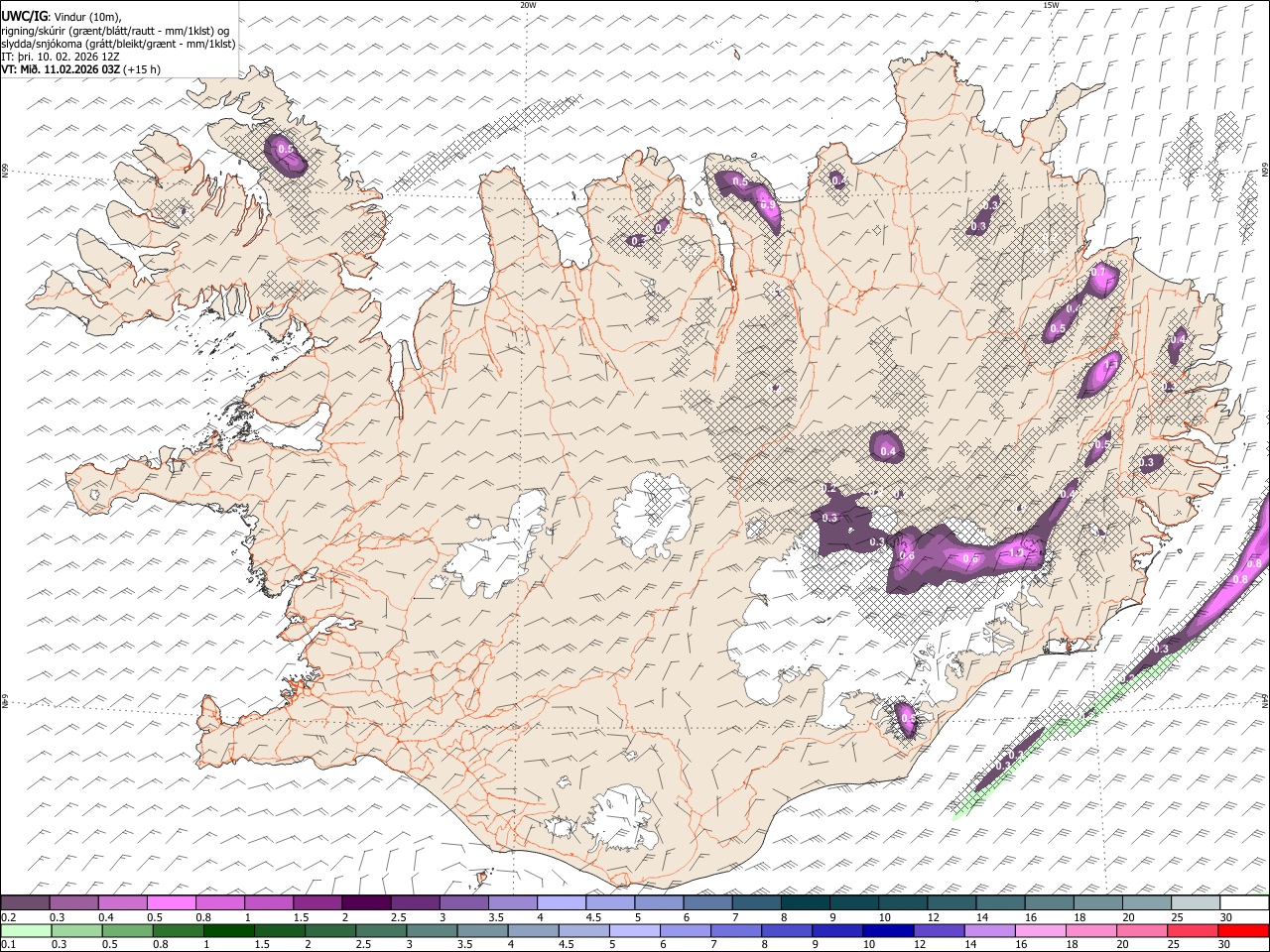Click the '15W' longitude label
This screenshot has width=1270, height=952.
tap(1051, 5)
